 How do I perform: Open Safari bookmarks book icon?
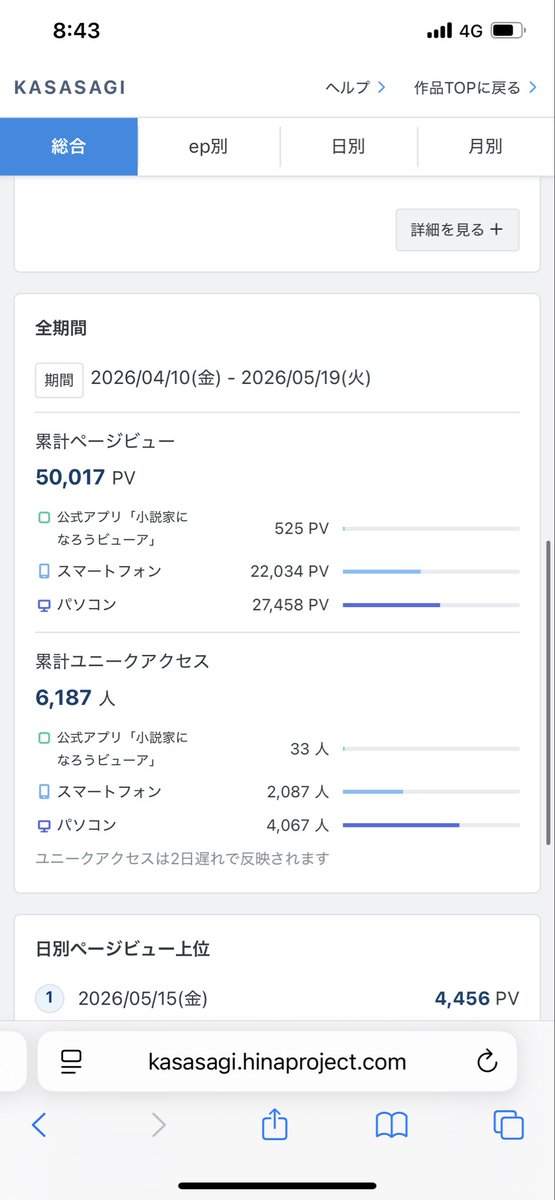392,1125
